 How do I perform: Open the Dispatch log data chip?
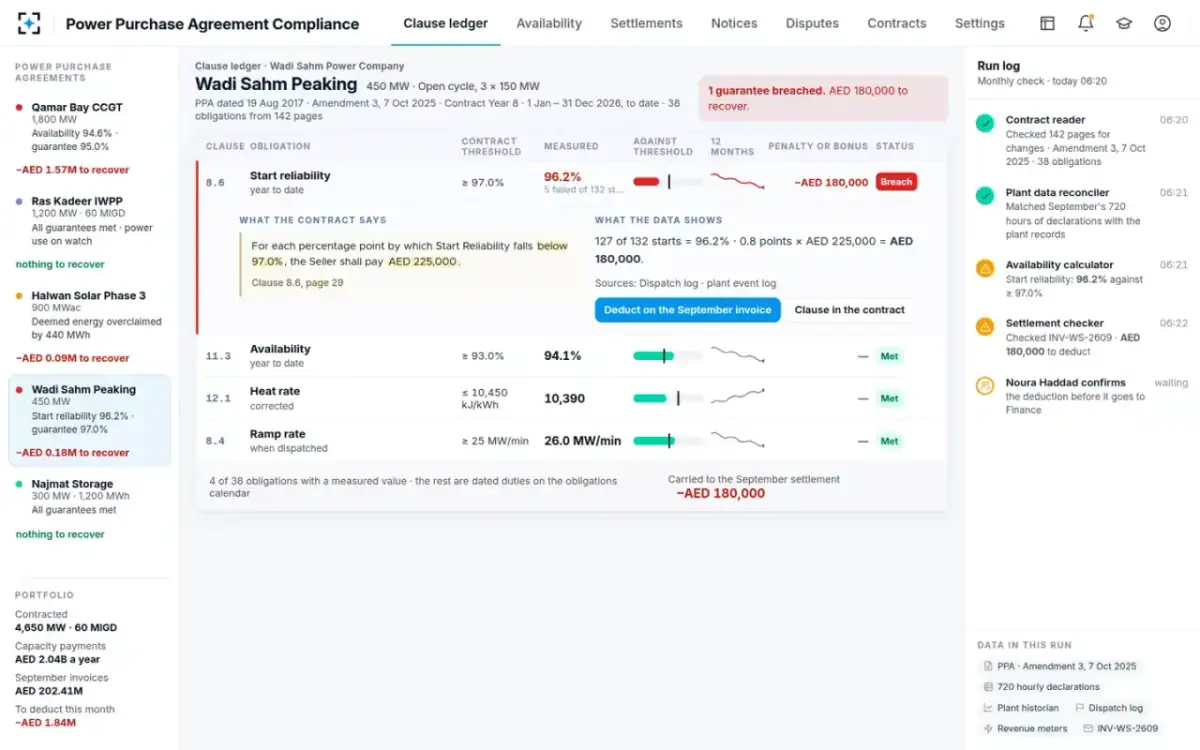pyautogui.click(x=1108, y=708)
